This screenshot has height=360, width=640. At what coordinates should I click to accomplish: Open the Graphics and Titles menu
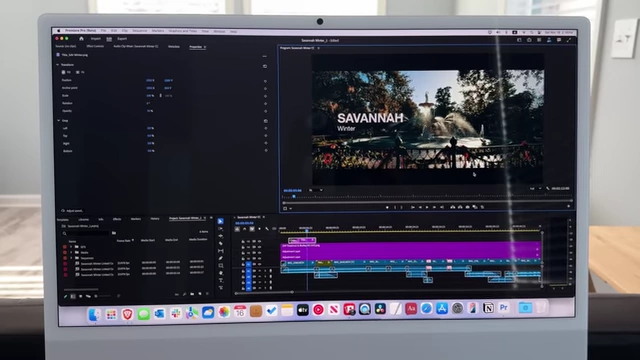[183, 31]
